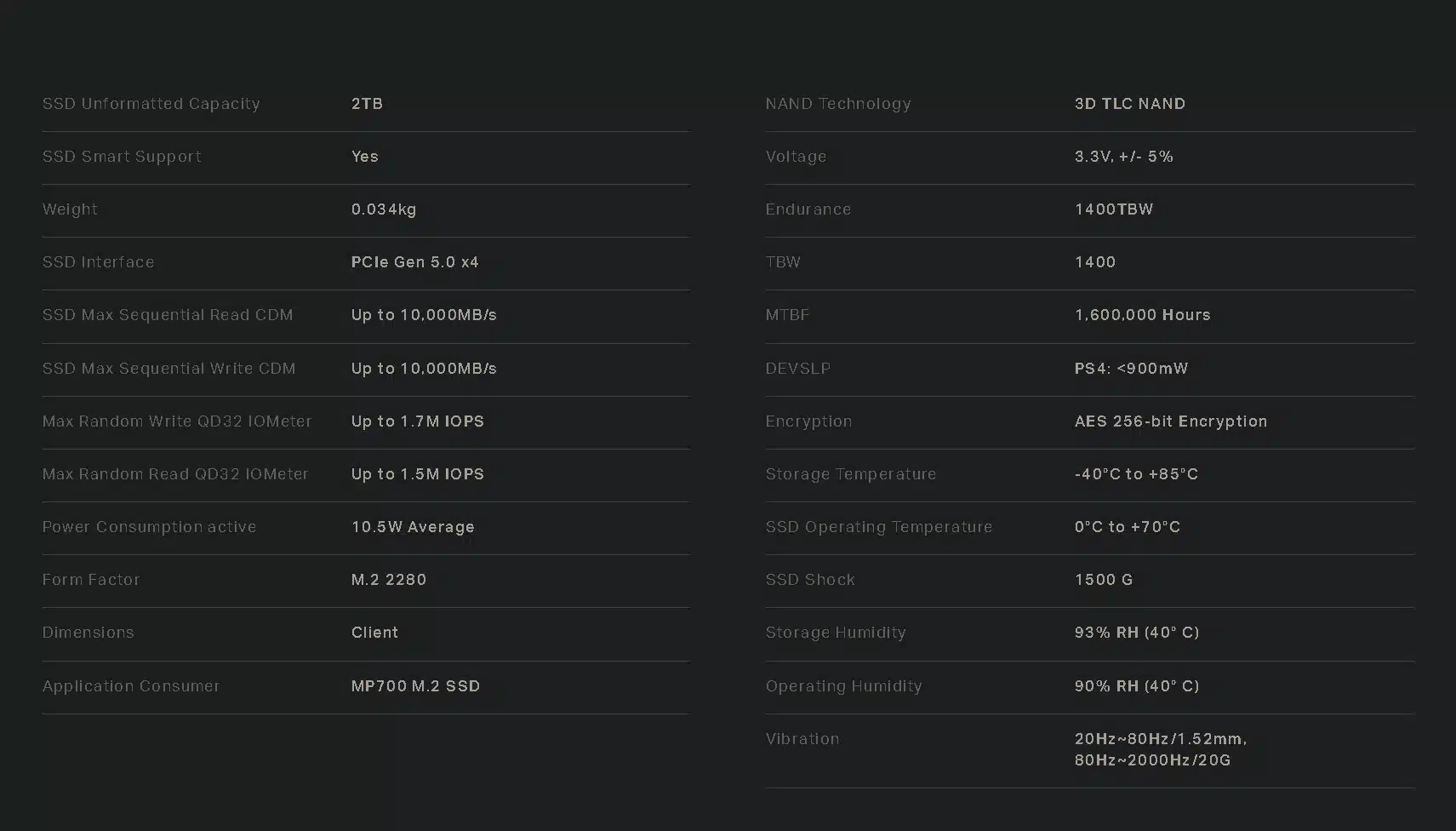This screenshot has width=1456, height=831.
Task: Select the PS4: <900mW DEVSLP value
Action: click(1131, 369)
